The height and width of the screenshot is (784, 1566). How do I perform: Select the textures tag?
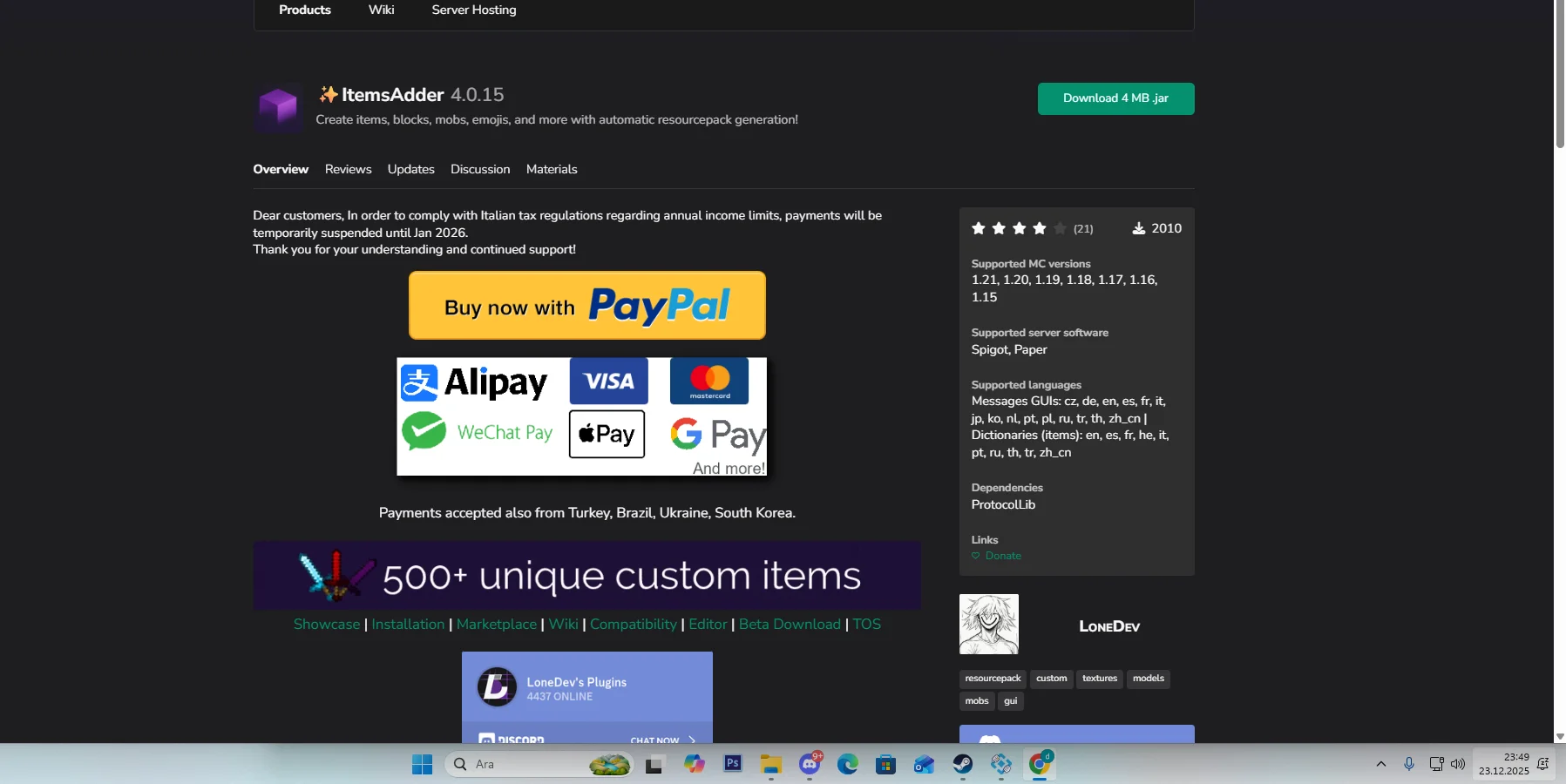pos(1100,679)
